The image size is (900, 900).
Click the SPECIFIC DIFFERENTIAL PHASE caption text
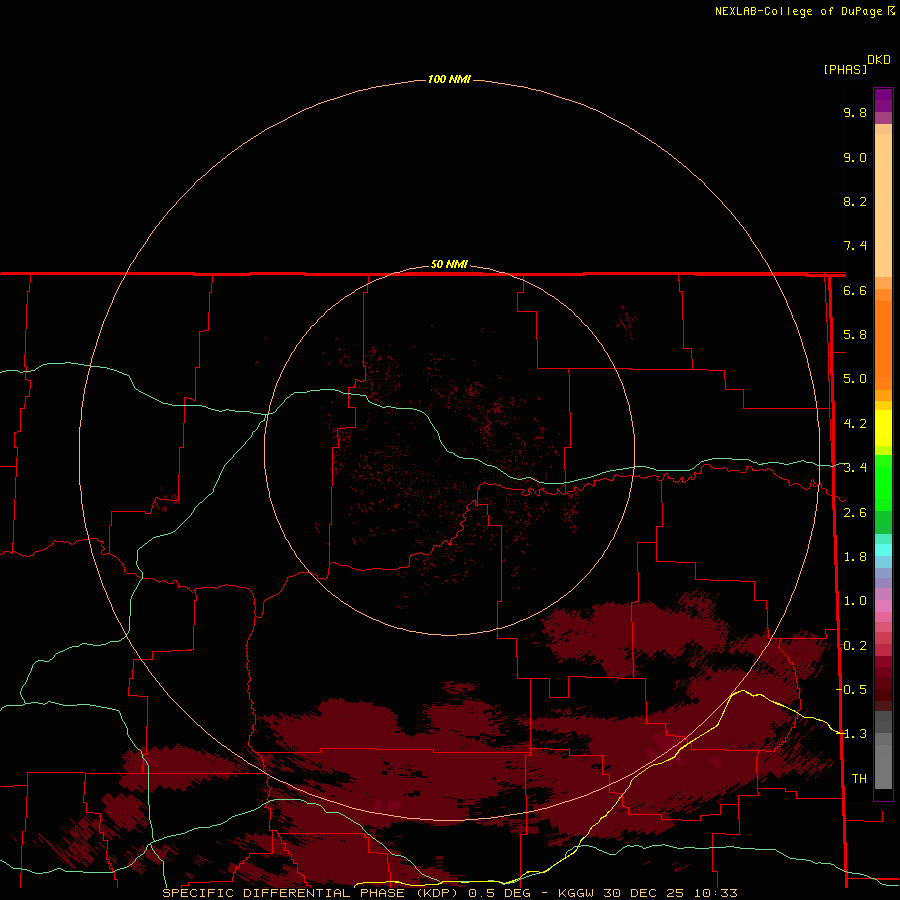[284, 893]
